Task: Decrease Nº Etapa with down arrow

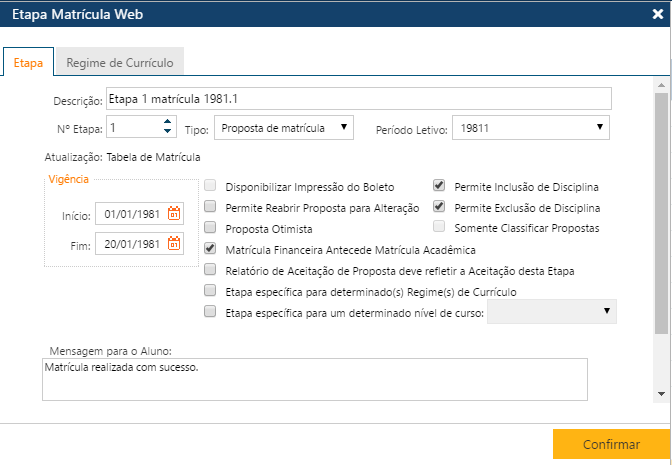Action: click(167, 132)
